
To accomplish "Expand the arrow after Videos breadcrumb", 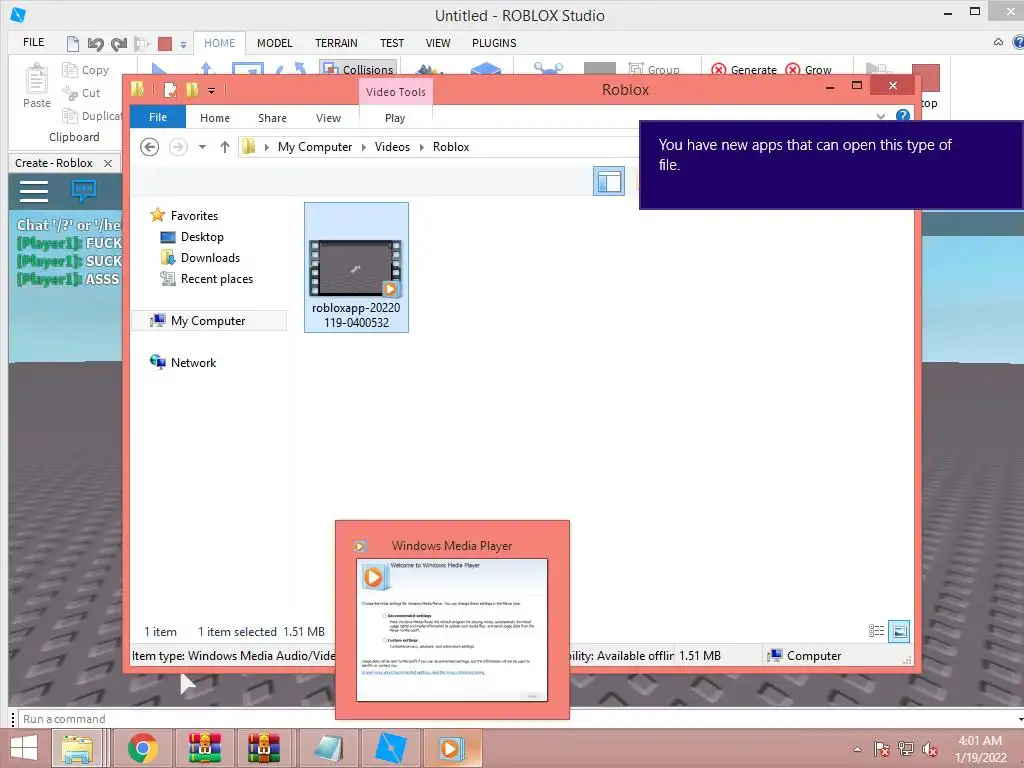I will click(421, 147).
